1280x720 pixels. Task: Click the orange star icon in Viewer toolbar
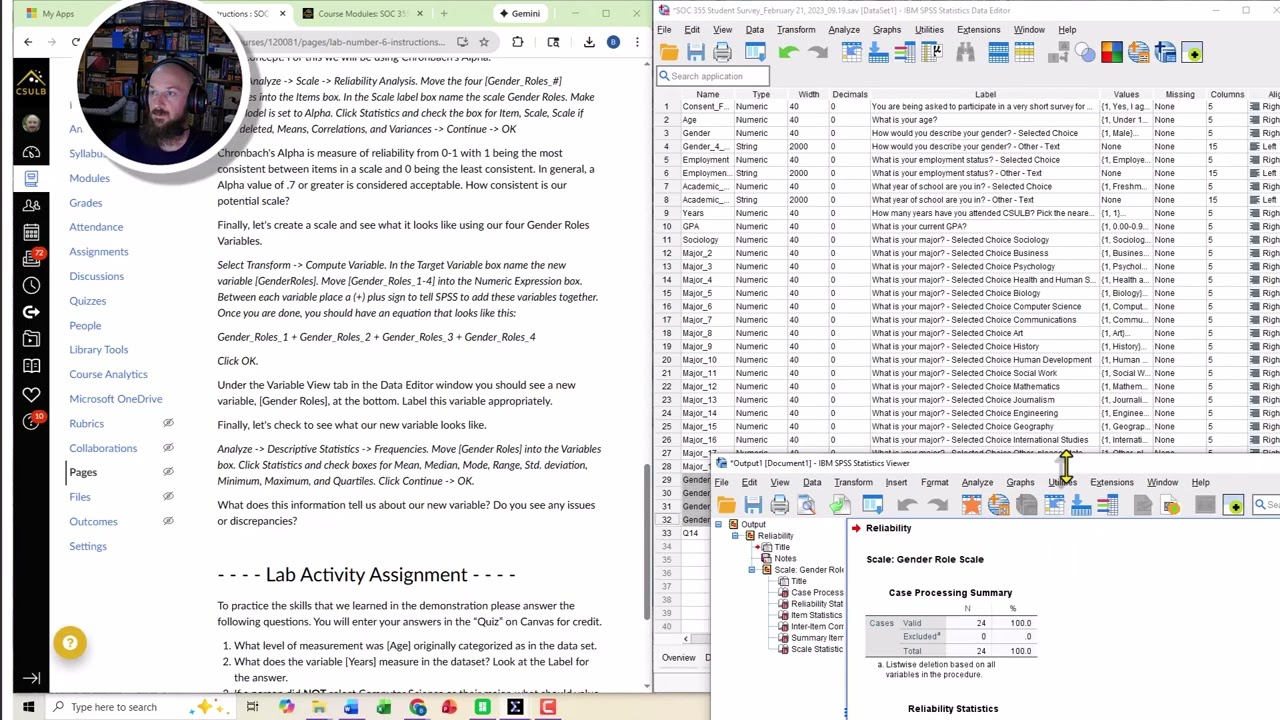(x=971, y=506)
